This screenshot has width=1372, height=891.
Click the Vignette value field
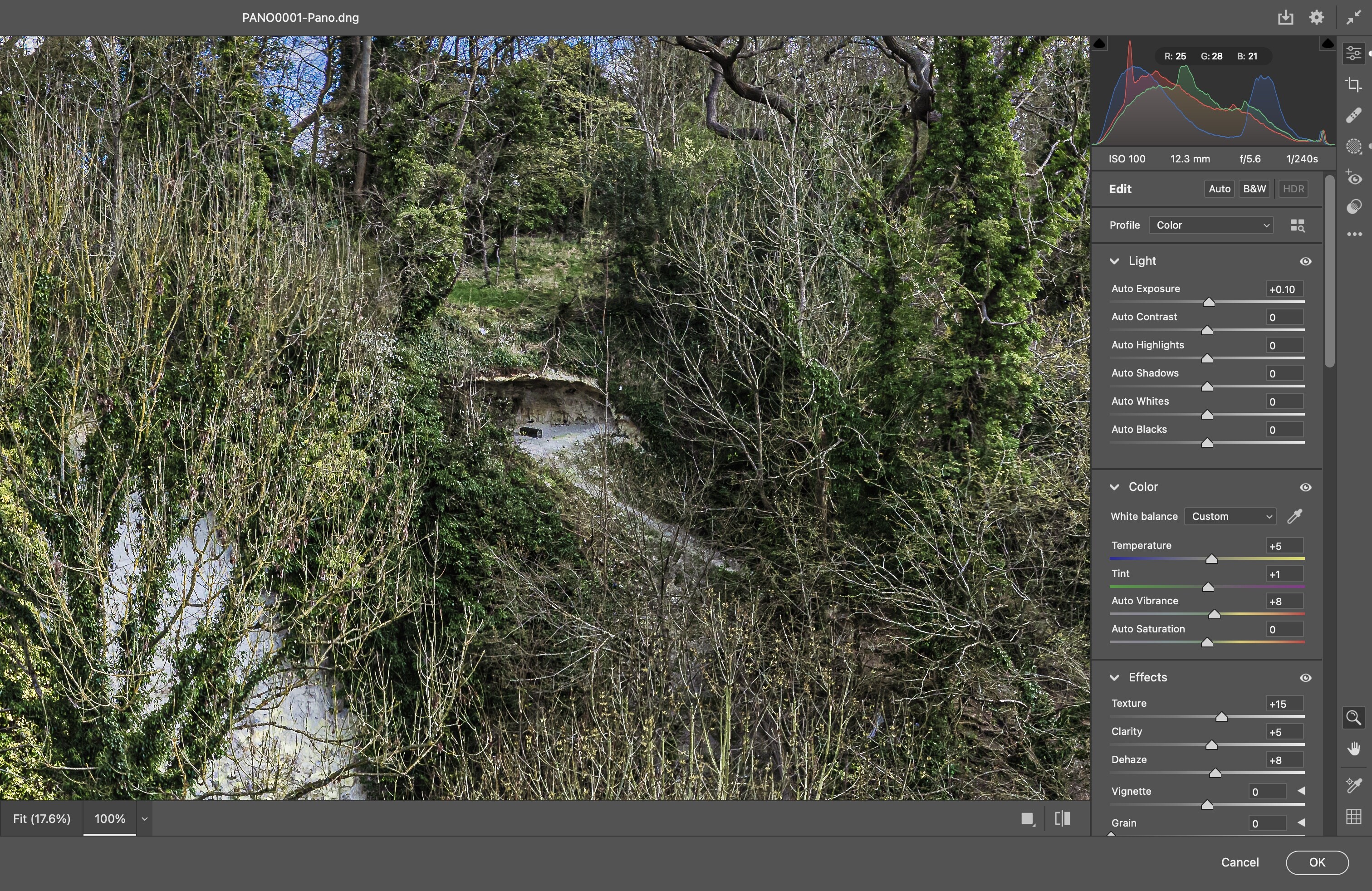pos(1266,792)
